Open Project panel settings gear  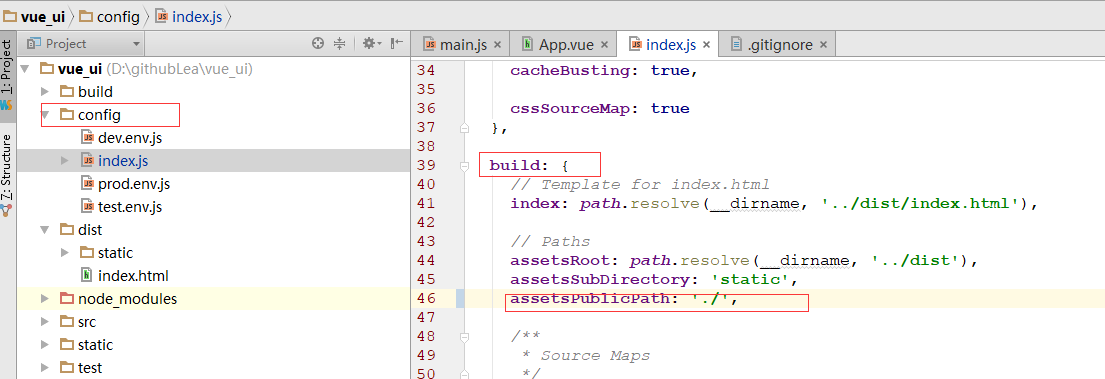pos(371,44)
